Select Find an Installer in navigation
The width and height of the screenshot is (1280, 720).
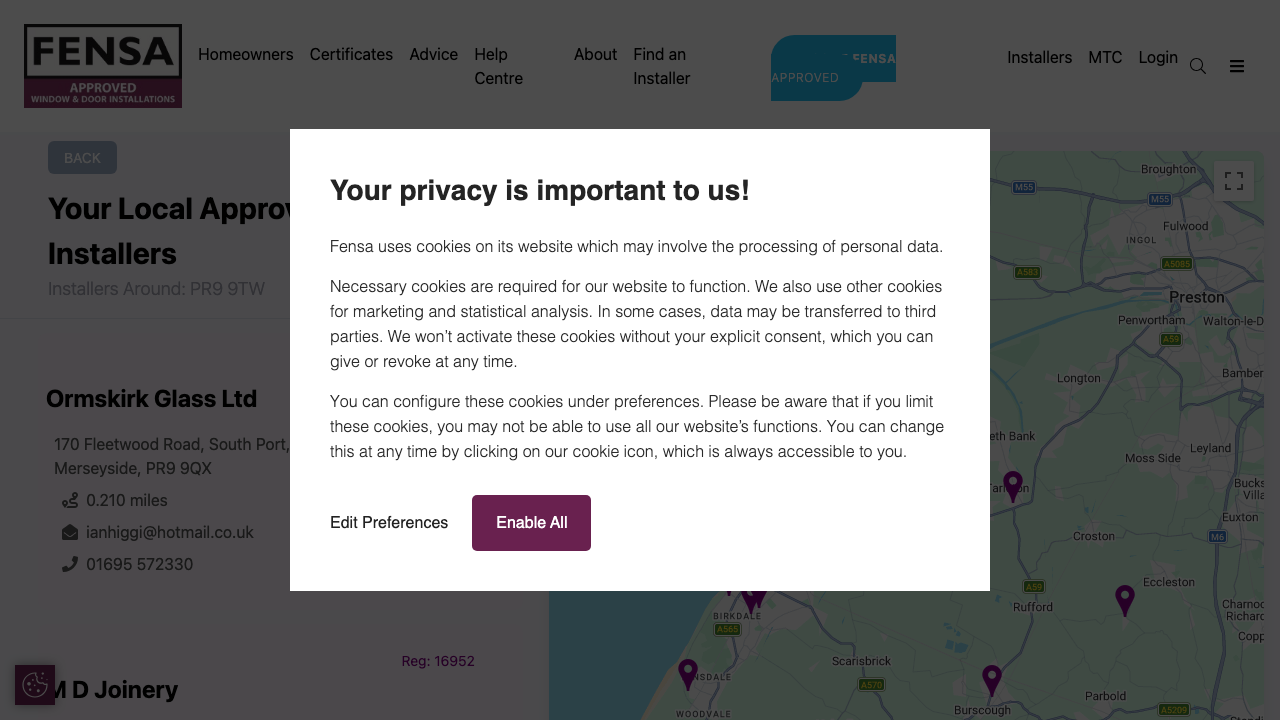pyautogui.click(x=661, y=66)
